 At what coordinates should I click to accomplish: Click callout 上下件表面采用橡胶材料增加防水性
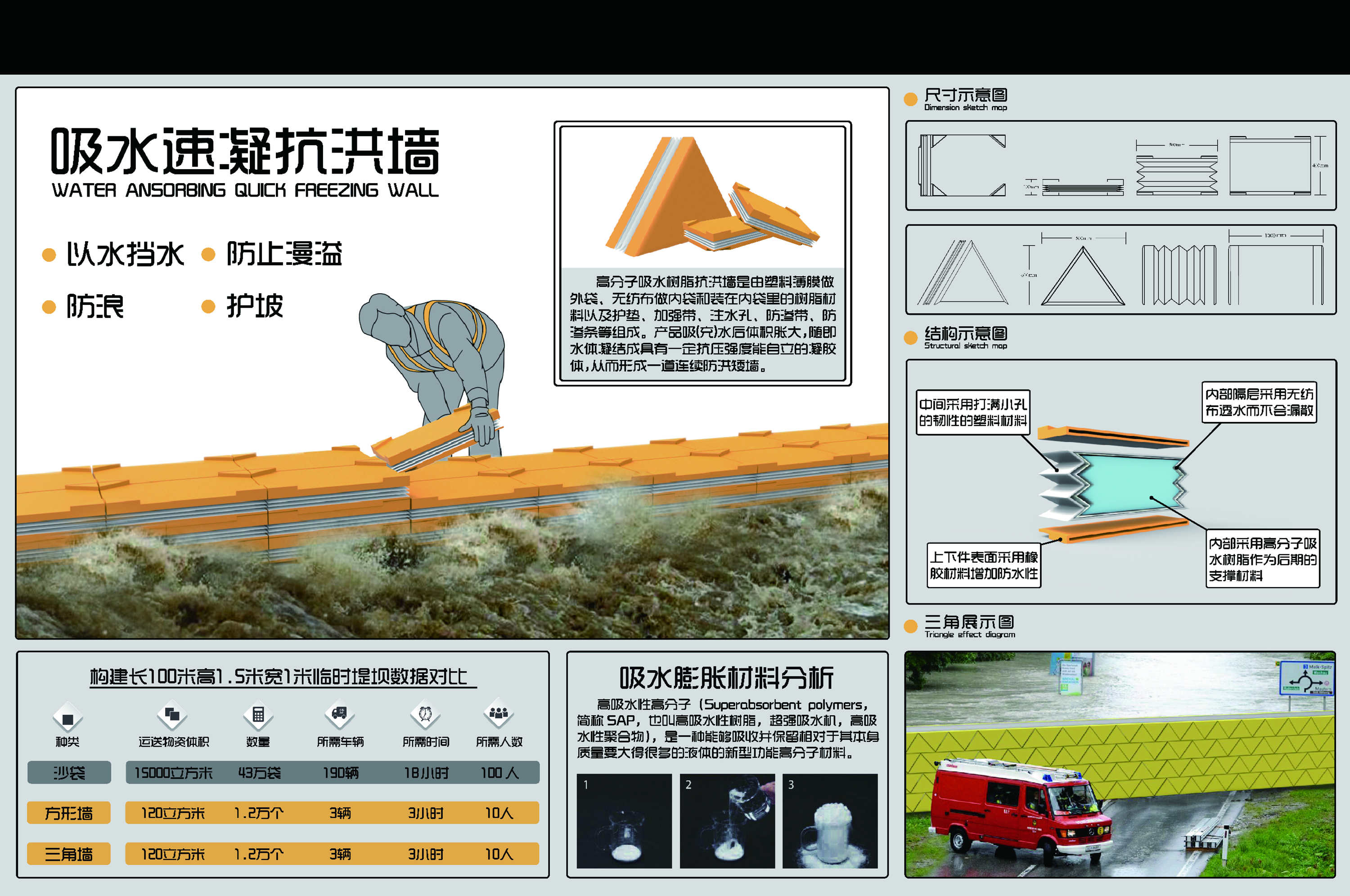point(984,565)
